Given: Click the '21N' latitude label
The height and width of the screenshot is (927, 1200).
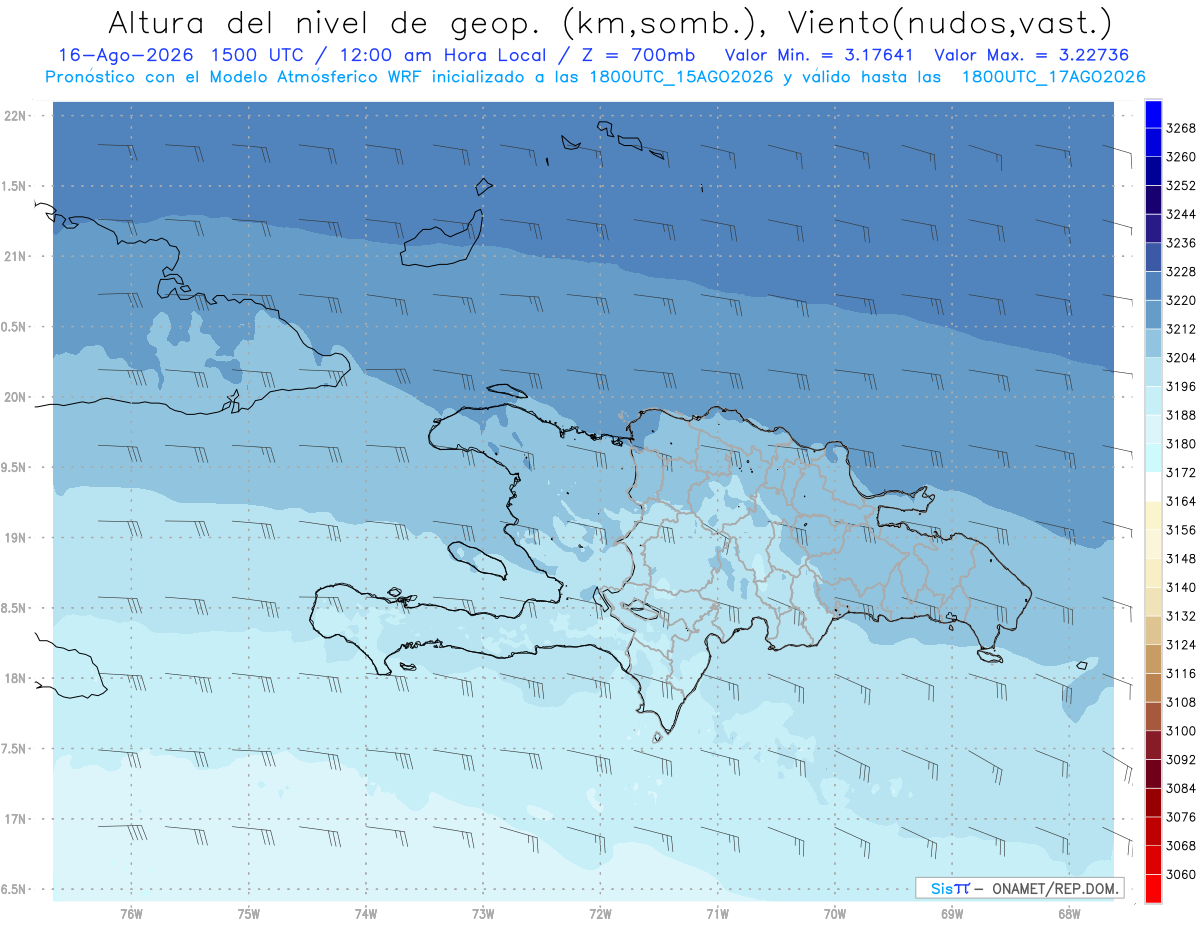Looking at the screenshot, I should pos(17,257).
